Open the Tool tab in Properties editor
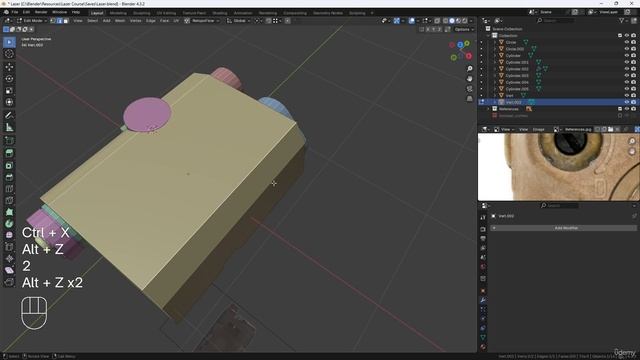640x360 pixels. [483, 218]
